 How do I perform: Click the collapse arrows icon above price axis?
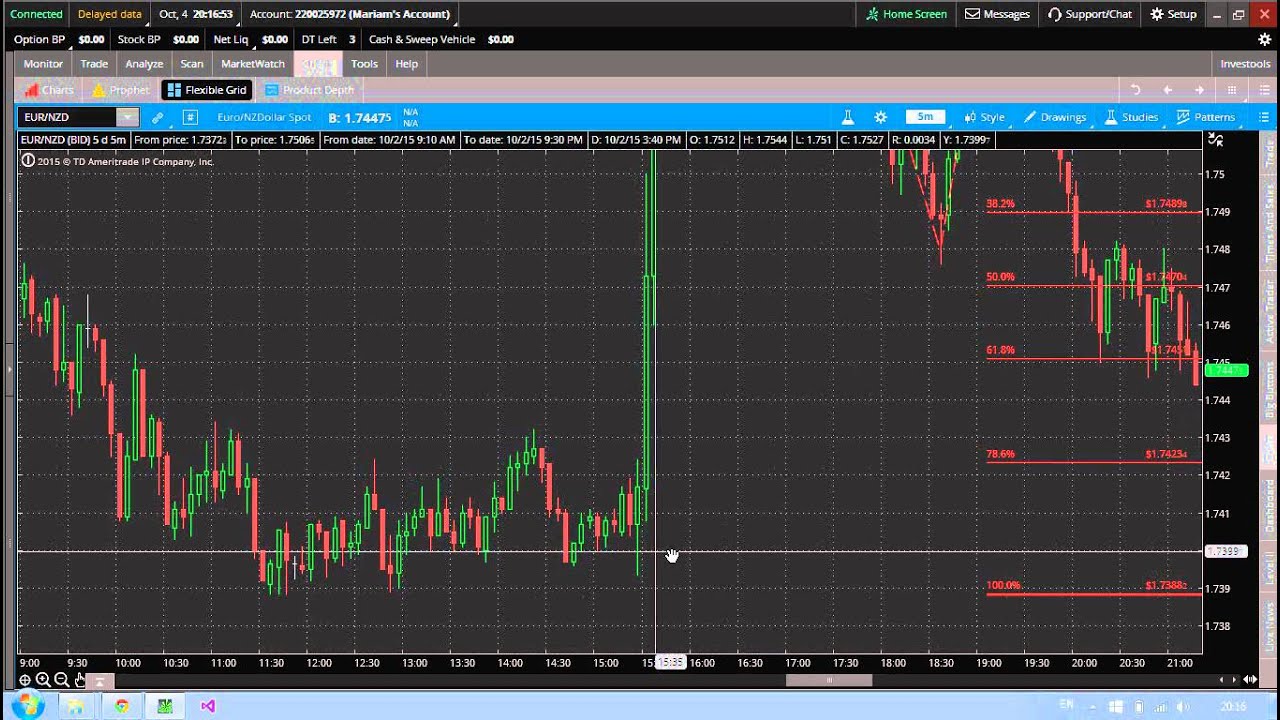pyautogui.click(x=1216, y=140)
